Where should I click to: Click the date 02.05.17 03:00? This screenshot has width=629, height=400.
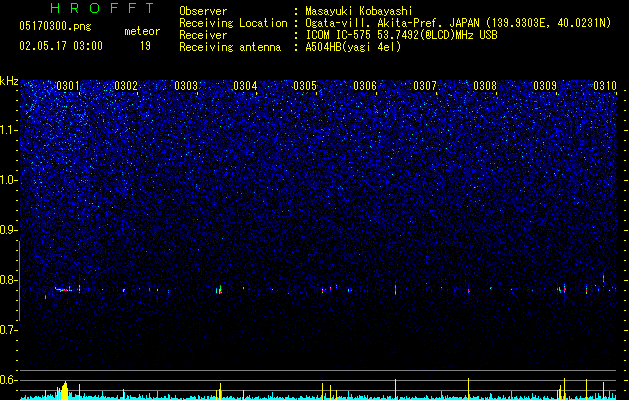(61, 46)
